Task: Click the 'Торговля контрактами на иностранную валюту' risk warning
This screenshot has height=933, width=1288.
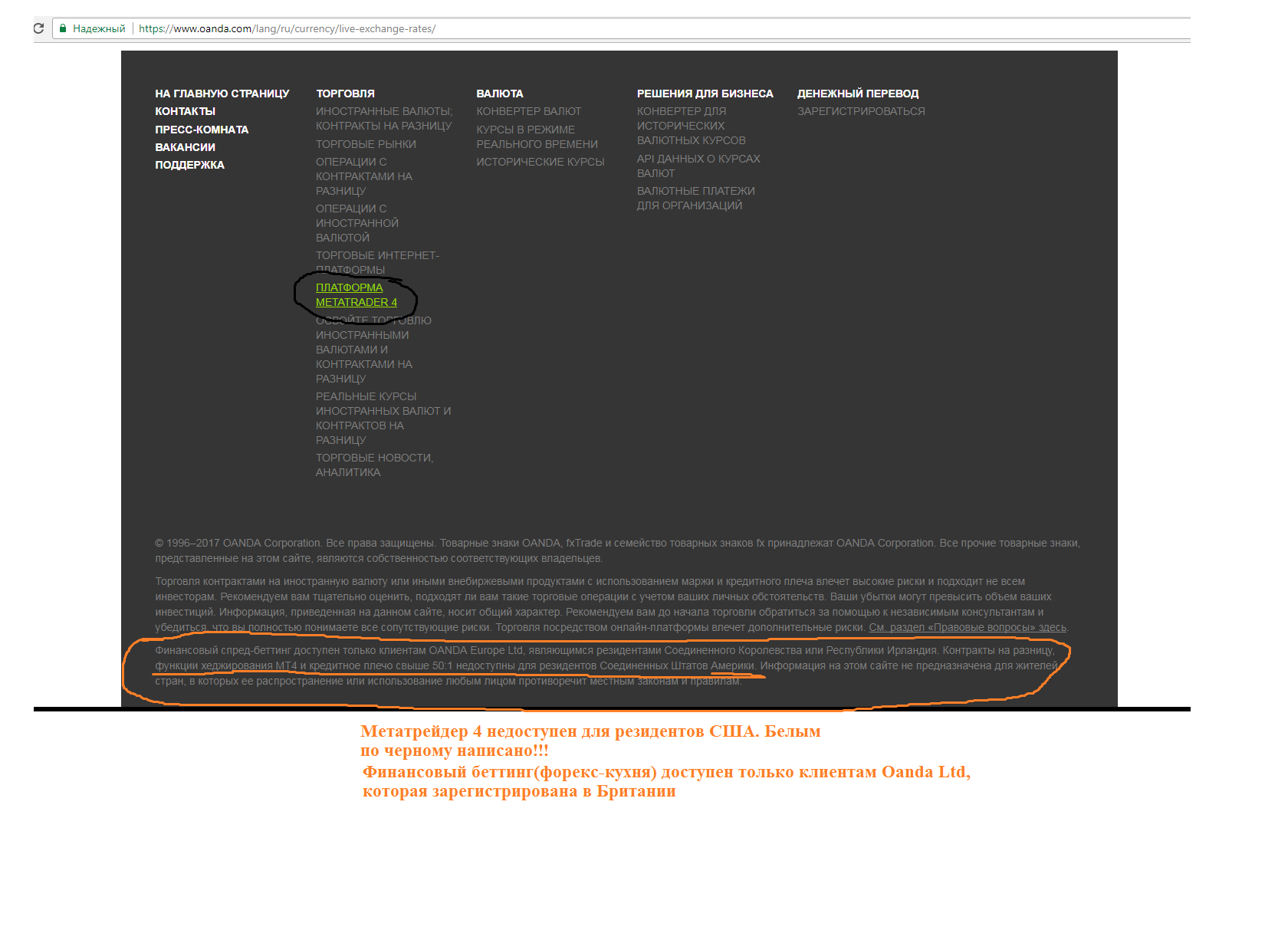Action: pos(611,604)
